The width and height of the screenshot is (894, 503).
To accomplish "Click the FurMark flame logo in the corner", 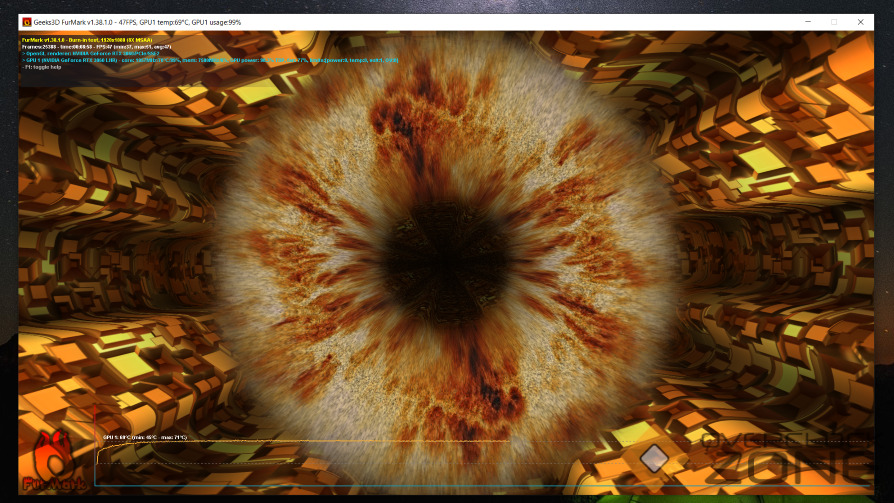I will point(54,462).
